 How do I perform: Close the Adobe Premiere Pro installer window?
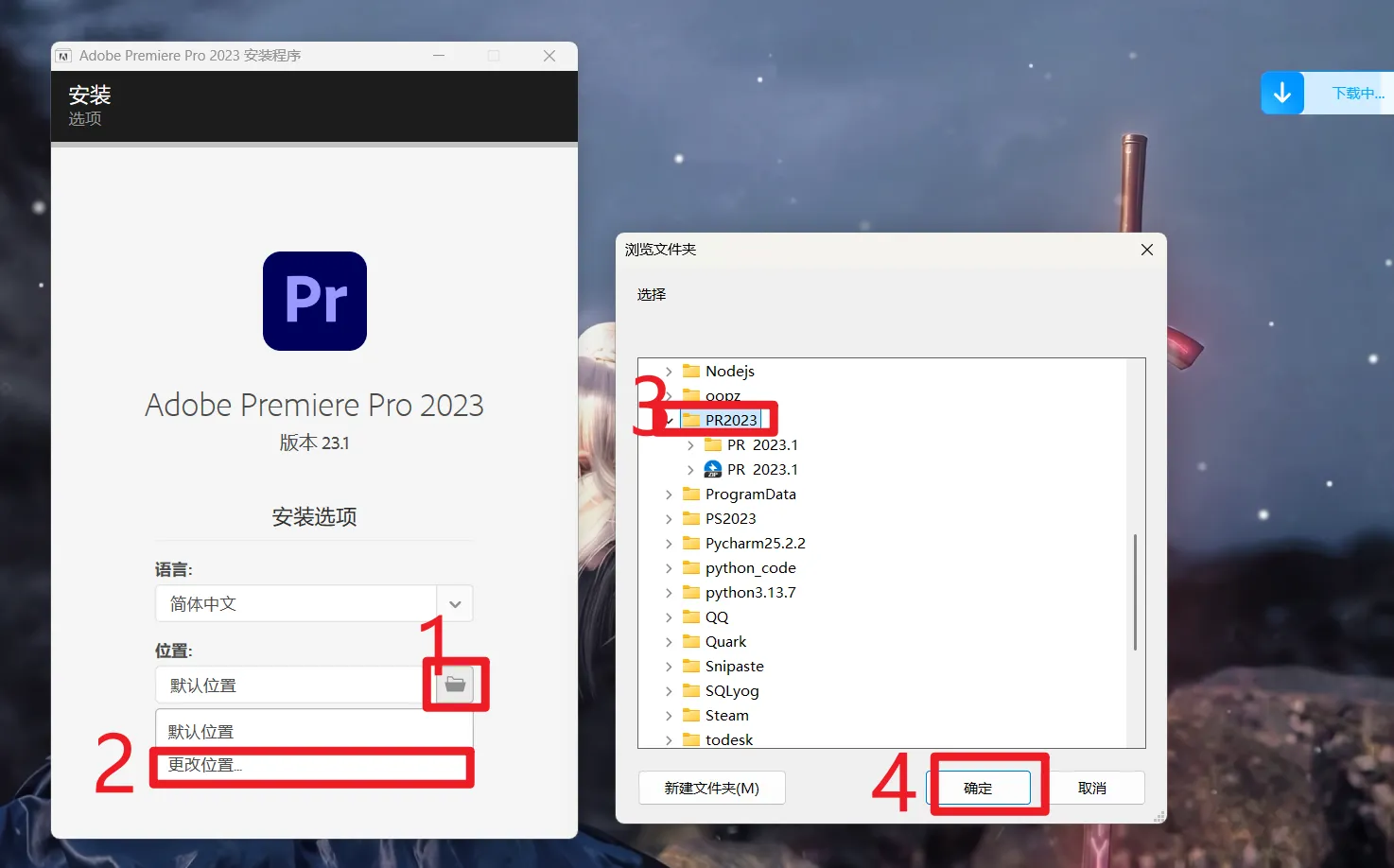tap(549, 56)
